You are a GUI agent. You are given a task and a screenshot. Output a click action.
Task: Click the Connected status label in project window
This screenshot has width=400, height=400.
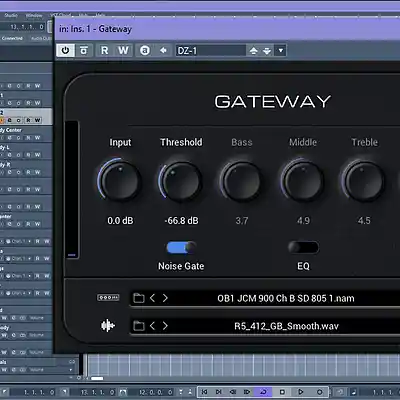point(12,38)
